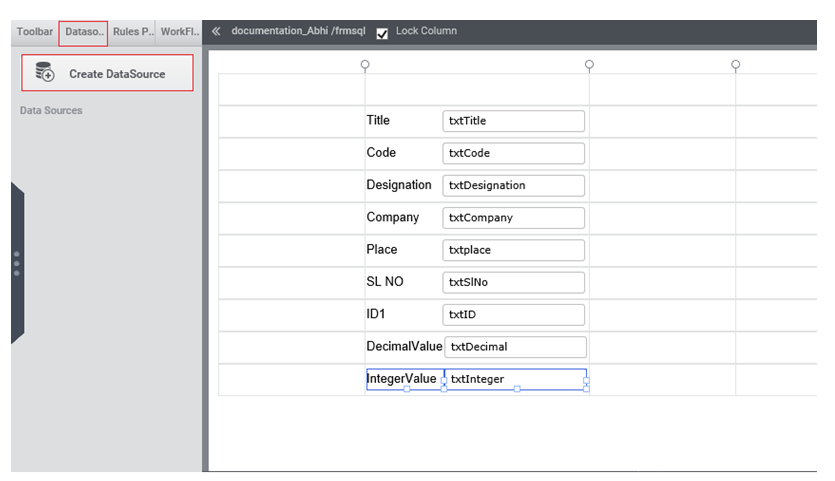
Task: Click the txtInteger selected field
Action: 515,379
